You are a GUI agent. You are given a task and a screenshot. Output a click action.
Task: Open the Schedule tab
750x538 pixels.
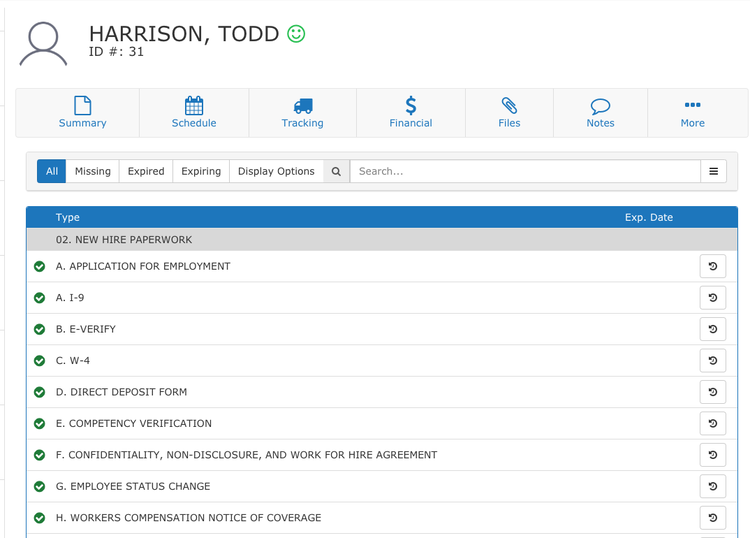194,113
